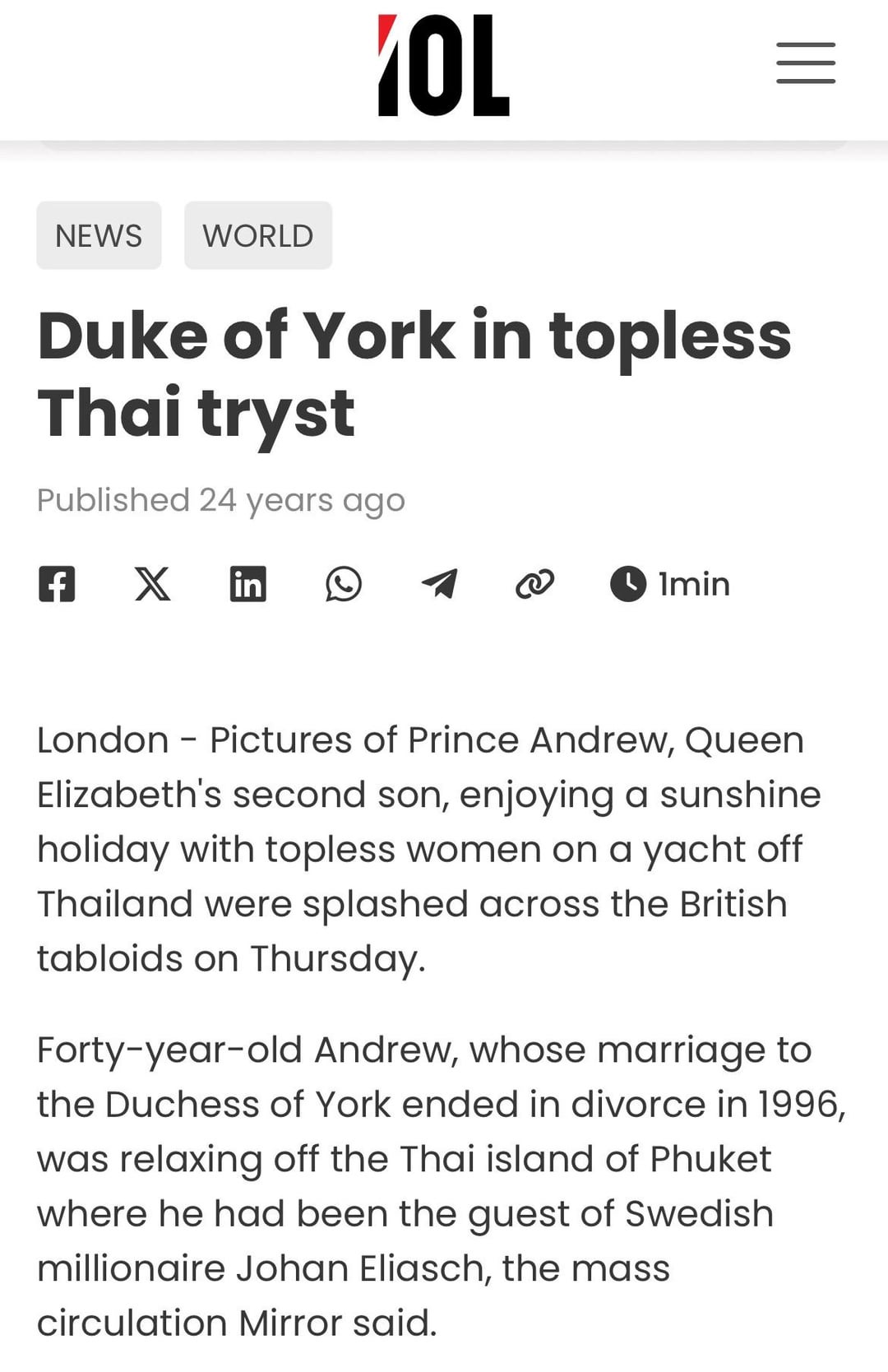
Task: Click the clock reading-time icon
Action: click(628, 584)
